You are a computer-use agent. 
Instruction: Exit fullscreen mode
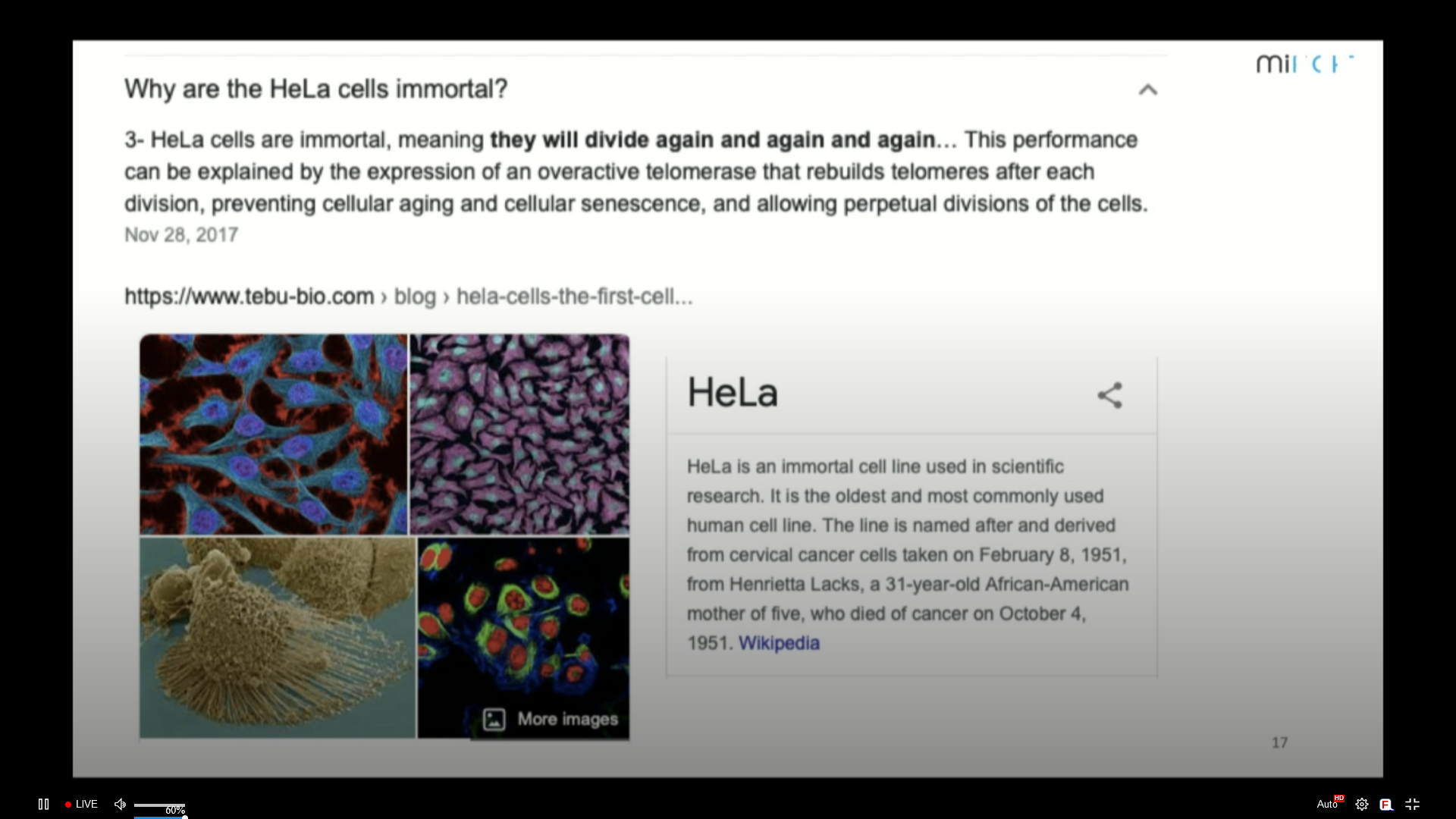(1412, 805)
